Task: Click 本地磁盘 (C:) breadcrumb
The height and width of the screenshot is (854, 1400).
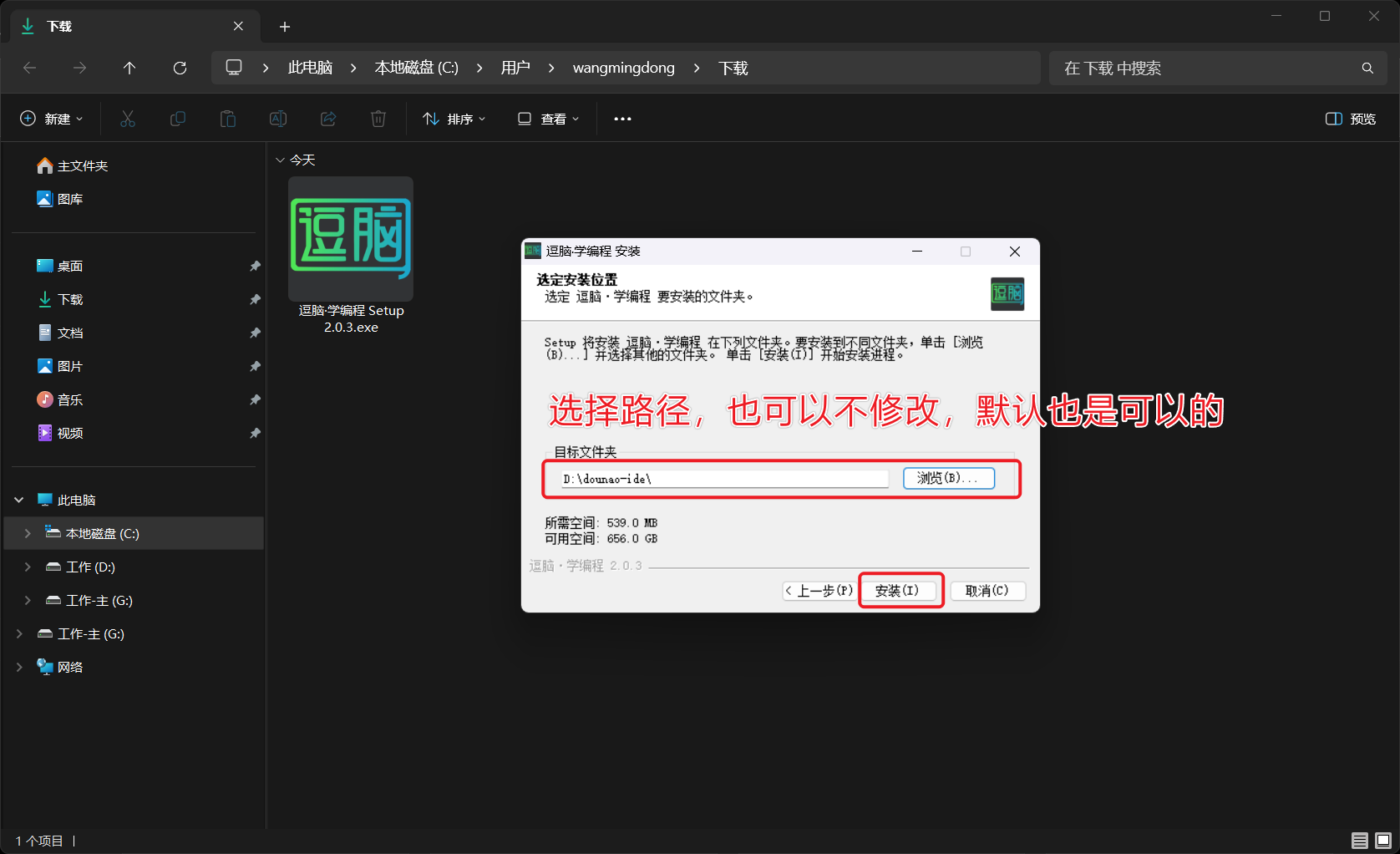Action: 417,68
